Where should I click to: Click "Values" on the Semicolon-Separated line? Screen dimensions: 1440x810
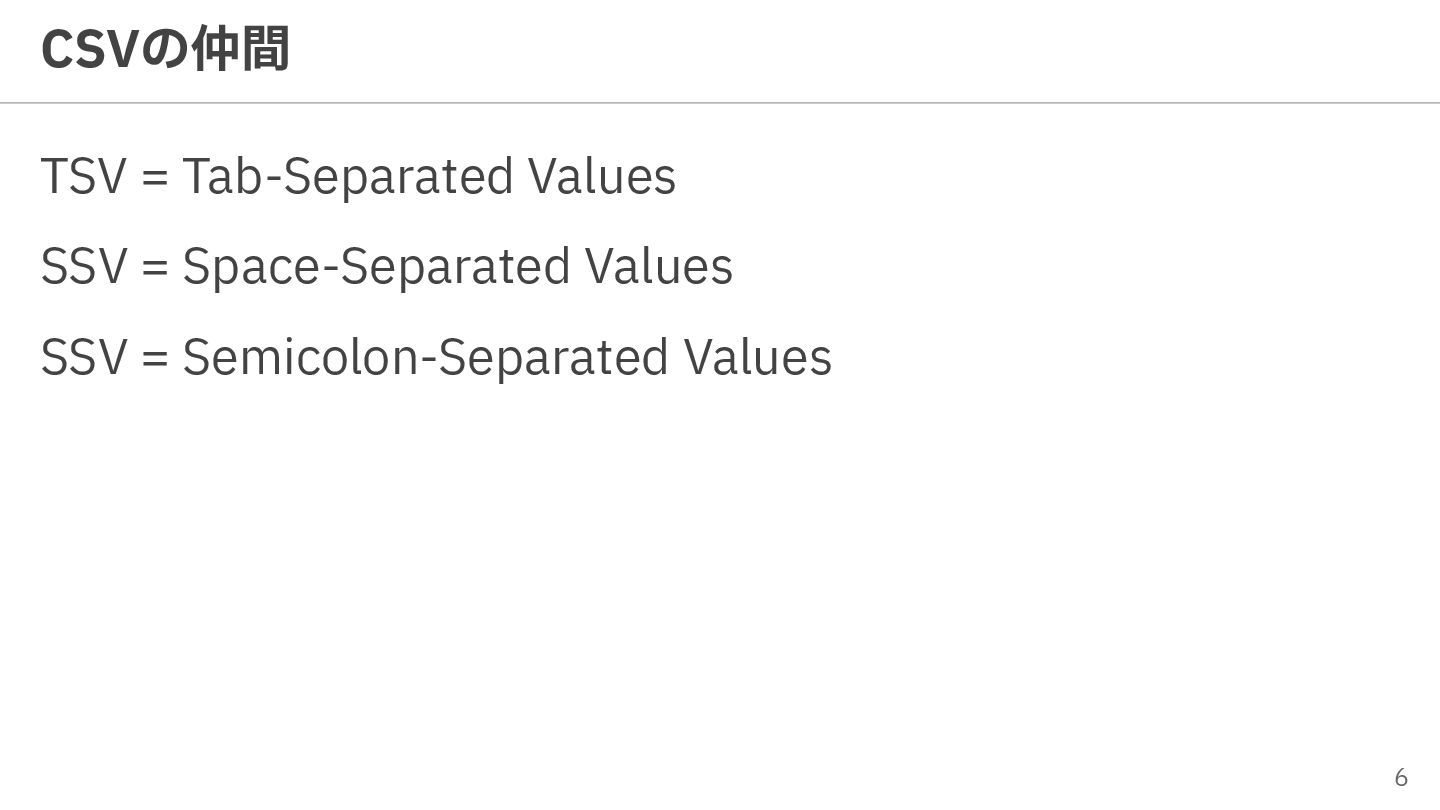click(757, 357)
